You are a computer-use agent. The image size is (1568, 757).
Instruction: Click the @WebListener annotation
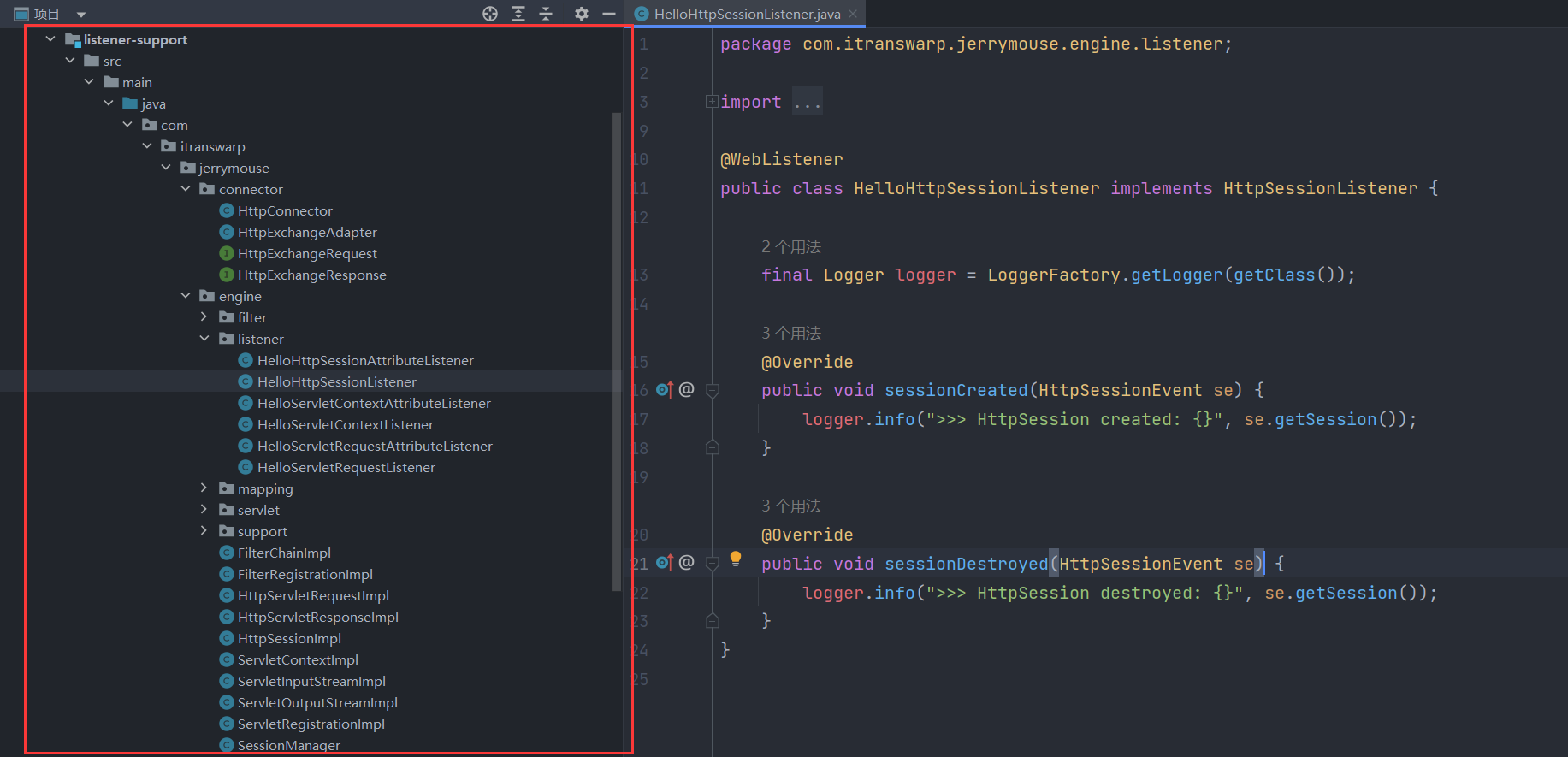(782, 159)
